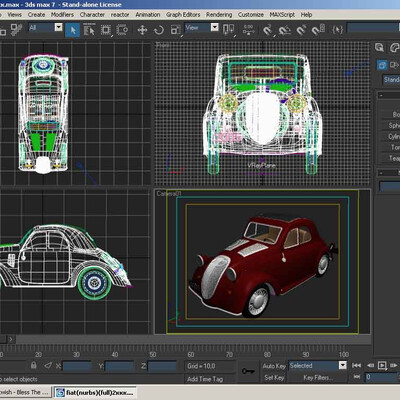This screenshot has height=400, width=400.
Task: Open the Rendering menu
Action: point(219,15)
